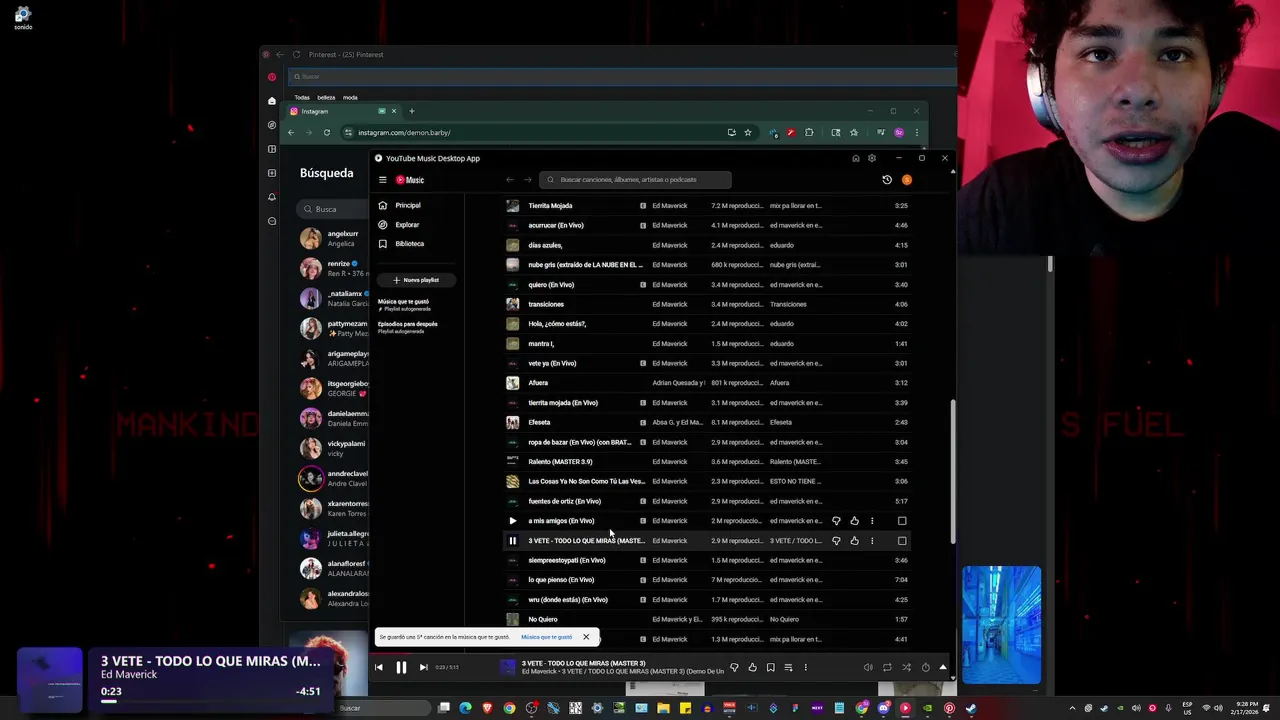Toggle shuffle in player bar
This screenshot has width=1280, height=720.
point(906,667)
